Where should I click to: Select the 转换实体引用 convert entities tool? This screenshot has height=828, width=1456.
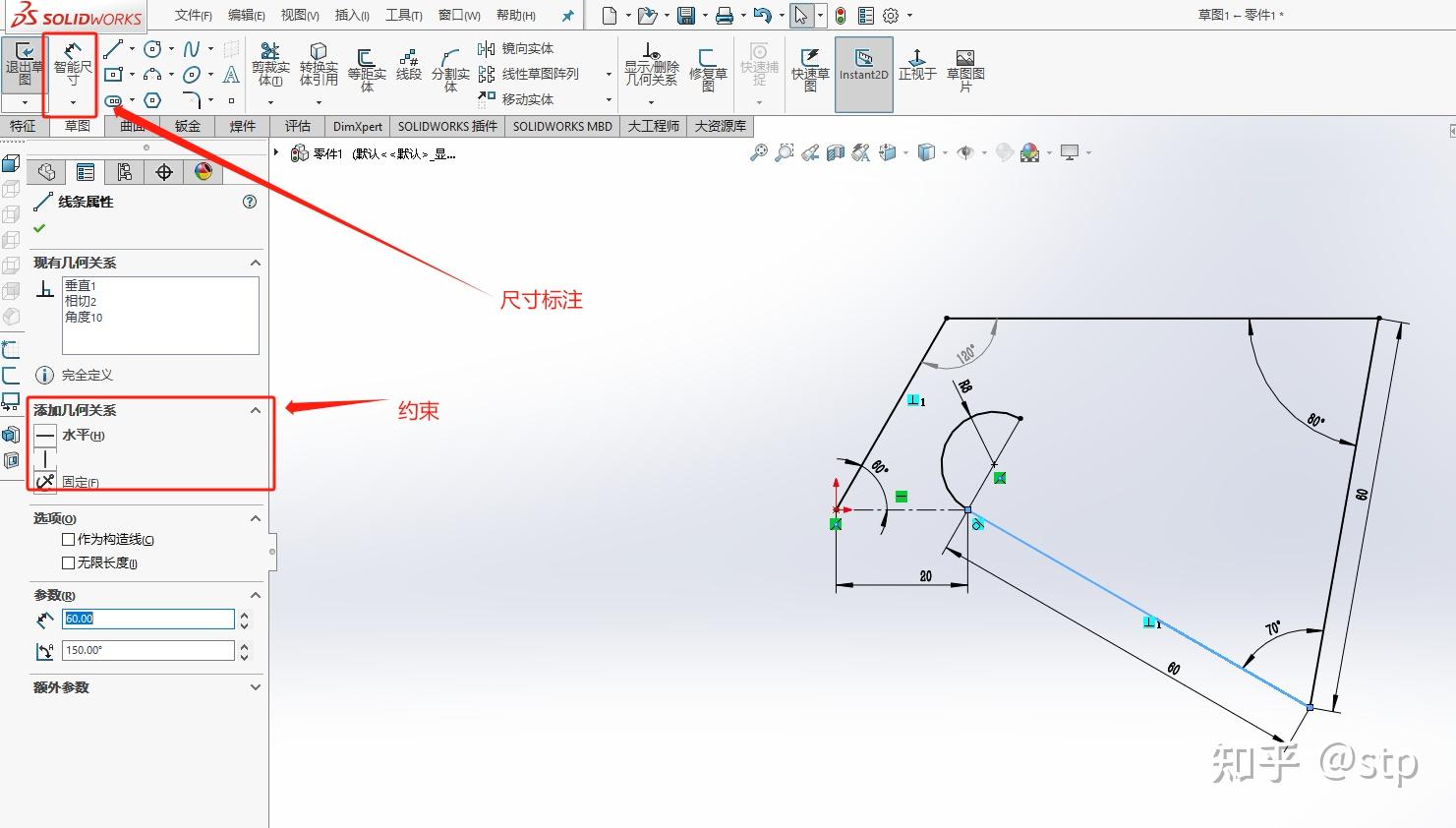[x=318, y=65]
